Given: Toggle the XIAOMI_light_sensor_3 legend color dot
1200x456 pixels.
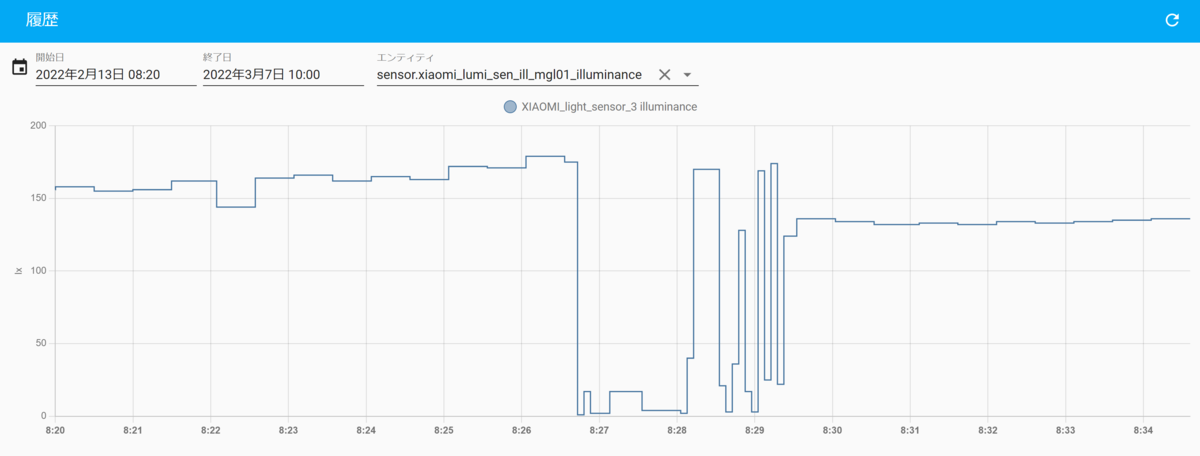Looking at the screenshot, I should click(x=510, y=106).
